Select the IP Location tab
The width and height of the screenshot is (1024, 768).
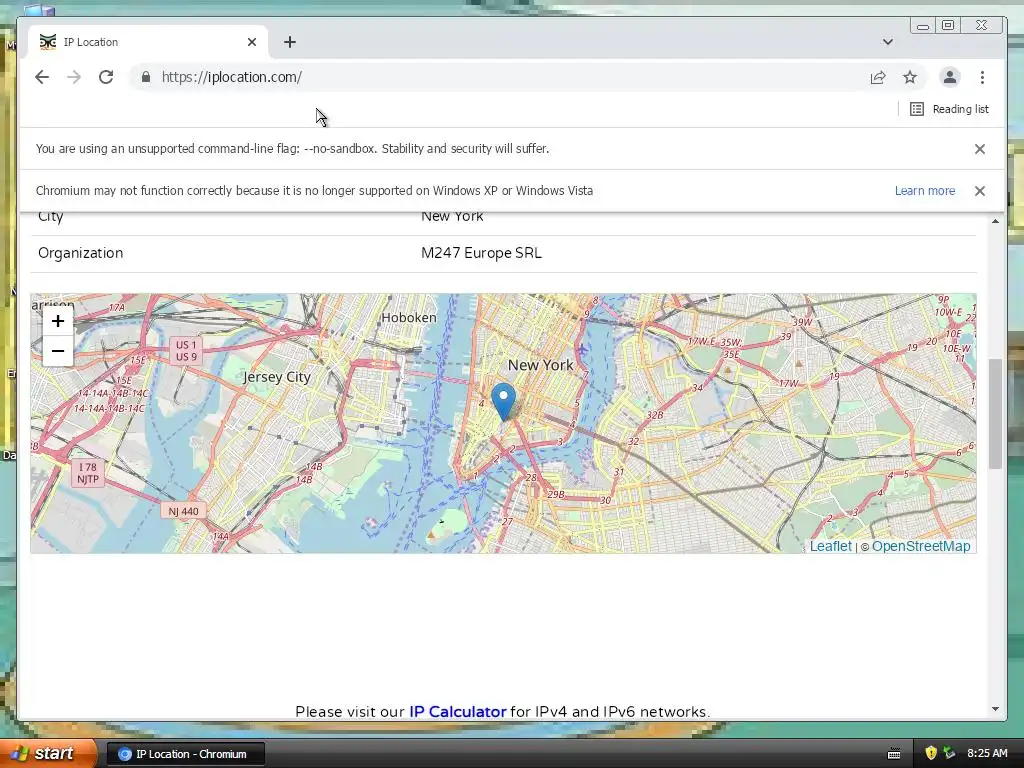(x=148, y=42)
